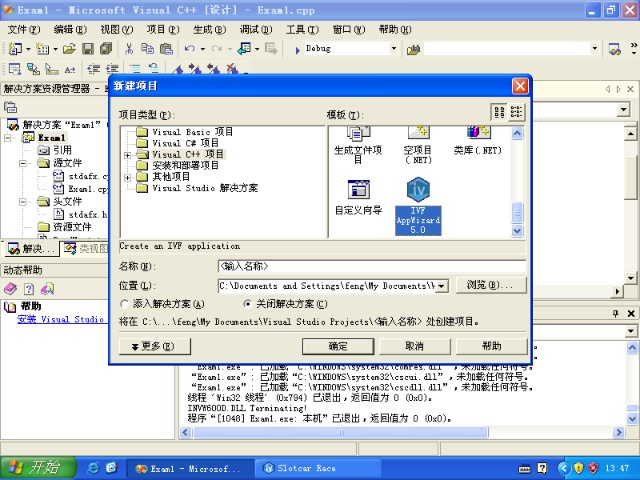Click the New Project toolbar icon
Image resolution: width=640 pixels, height=480 pixels.
(16, 49)
